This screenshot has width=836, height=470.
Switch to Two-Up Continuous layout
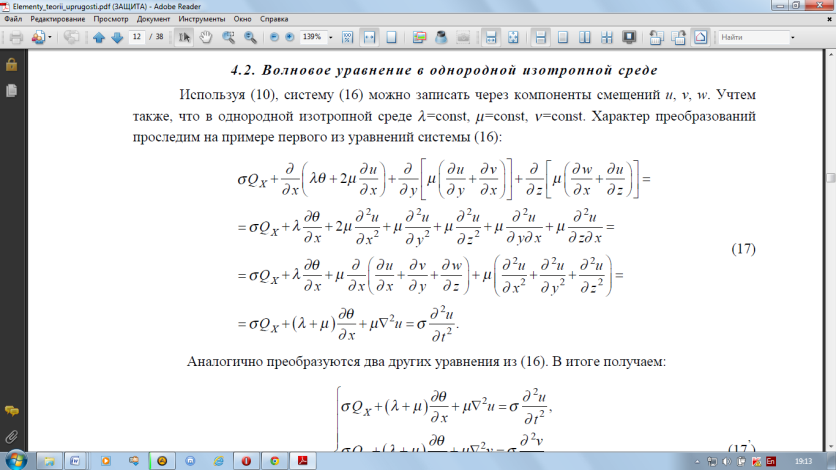pos(607,37)
